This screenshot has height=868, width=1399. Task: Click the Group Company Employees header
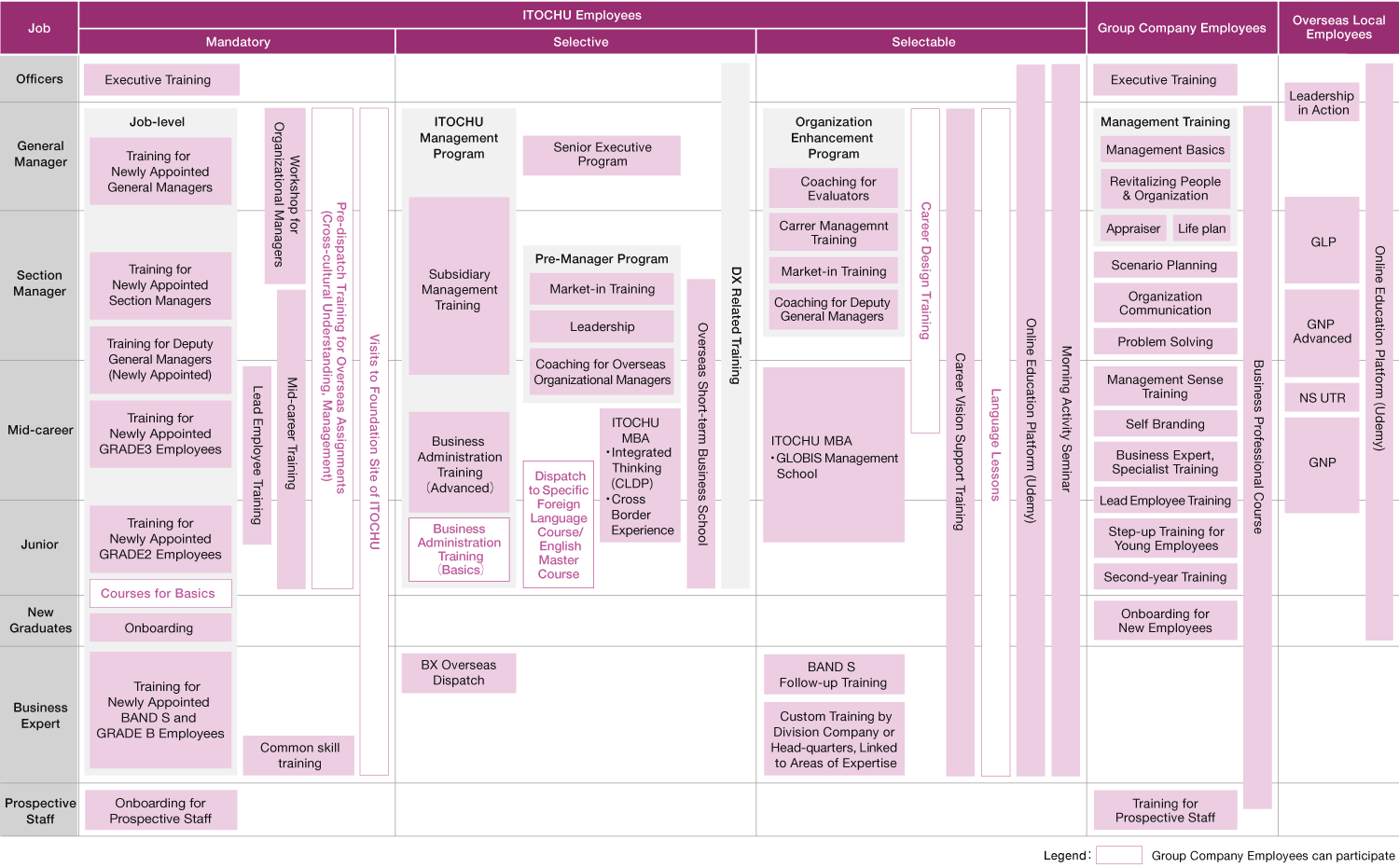[1182, 28]
